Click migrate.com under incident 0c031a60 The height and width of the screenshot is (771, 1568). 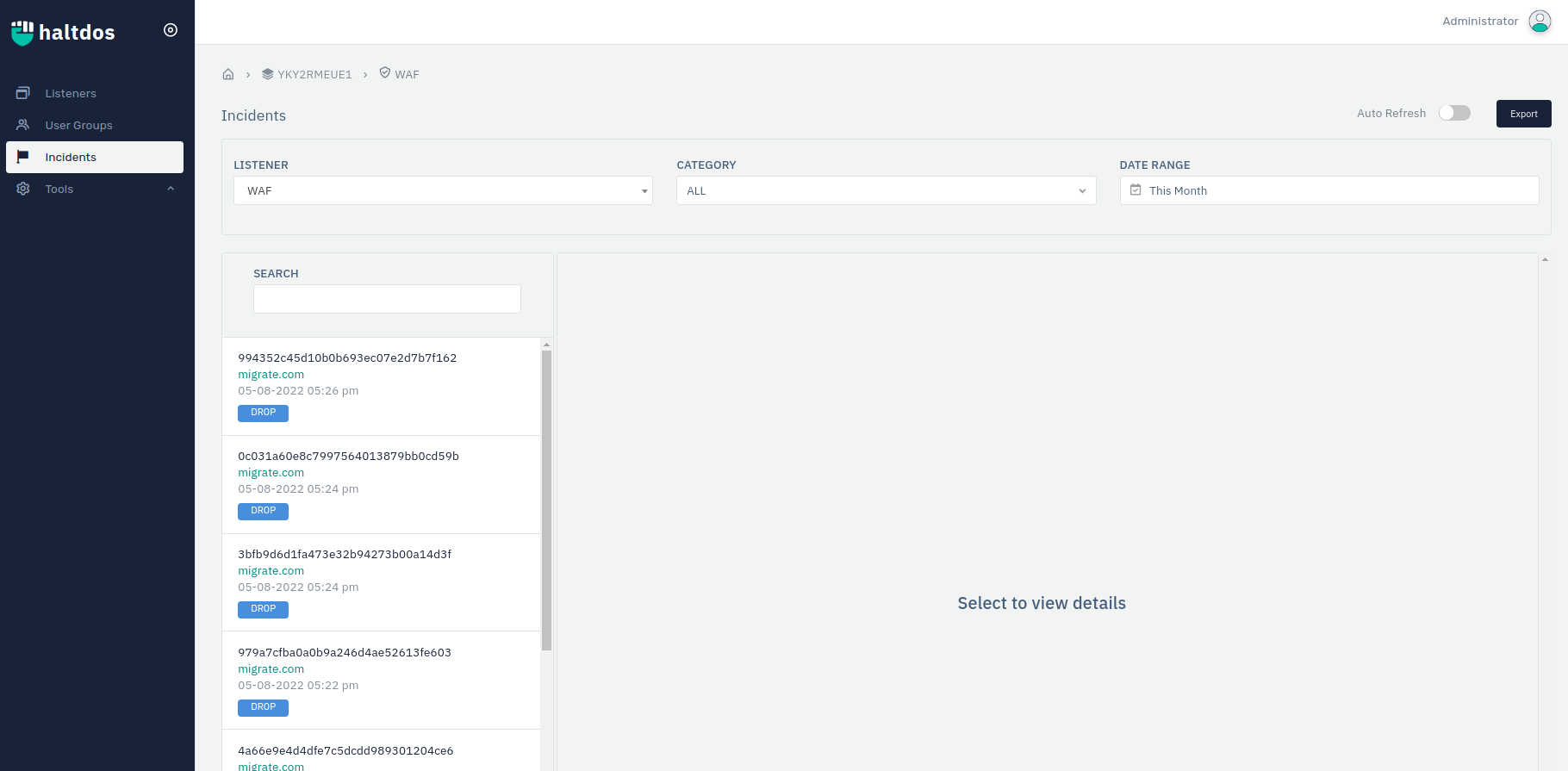coord(271,473)
